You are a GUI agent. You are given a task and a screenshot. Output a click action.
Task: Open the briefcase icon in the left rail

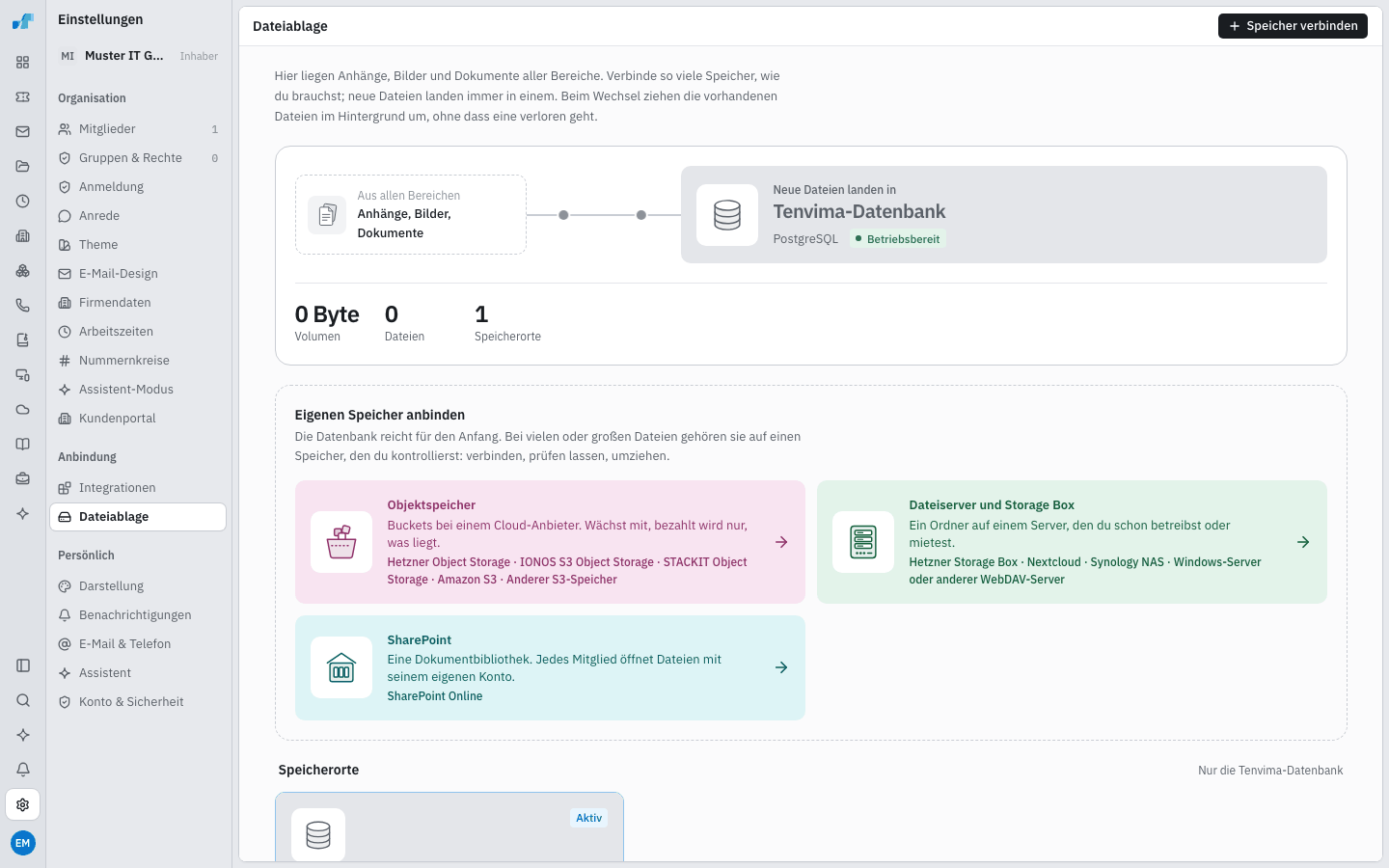pos(23,479)
